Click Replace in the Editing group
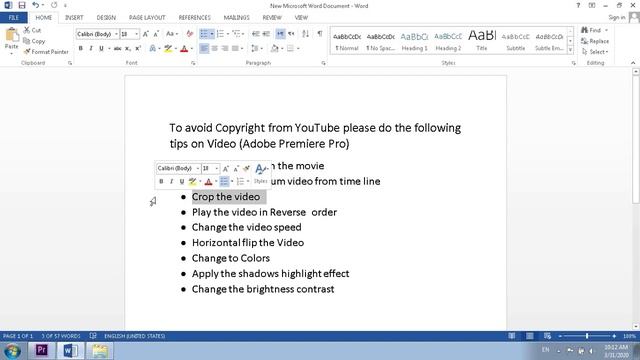The height and width of the screenshot is (360, 640). (x=595, y=41)
